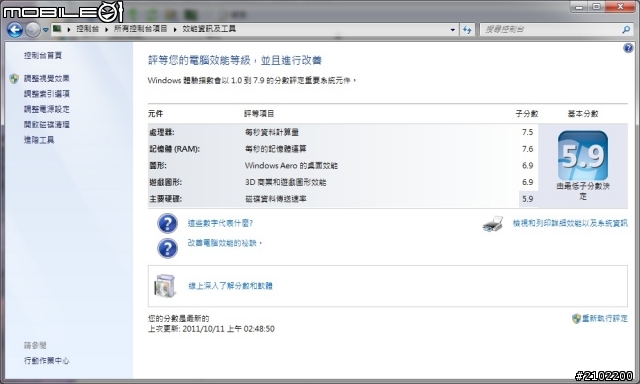Click 'Windows Aero 的桌面效能' text
Image resolution: width=640 pixels, height=384 pixels.
click(291, 166)
